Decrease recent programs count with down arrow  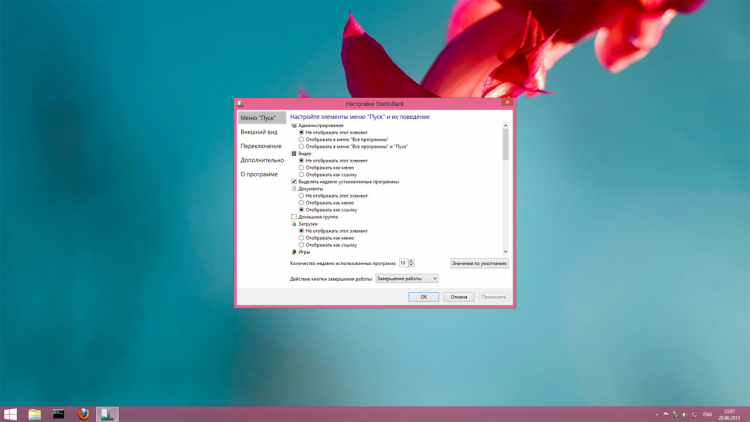click(x=411, y=265)
